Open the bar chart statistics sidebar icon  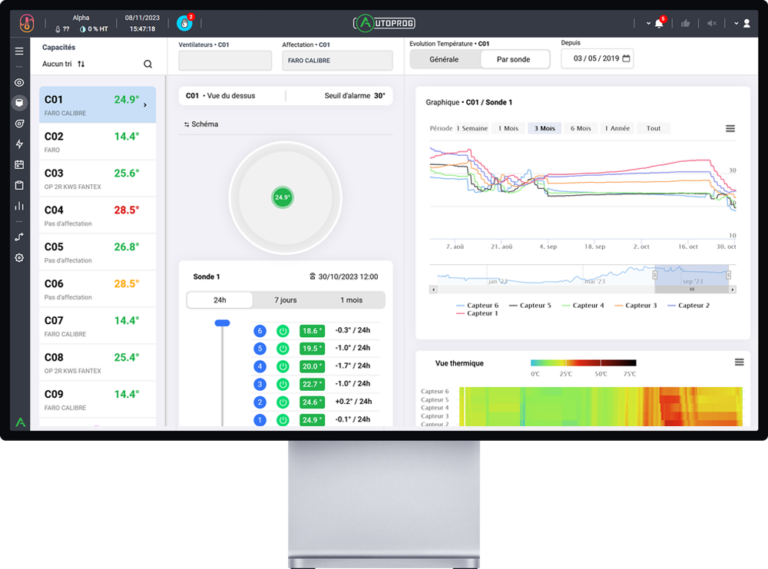(x=19, y=206)
